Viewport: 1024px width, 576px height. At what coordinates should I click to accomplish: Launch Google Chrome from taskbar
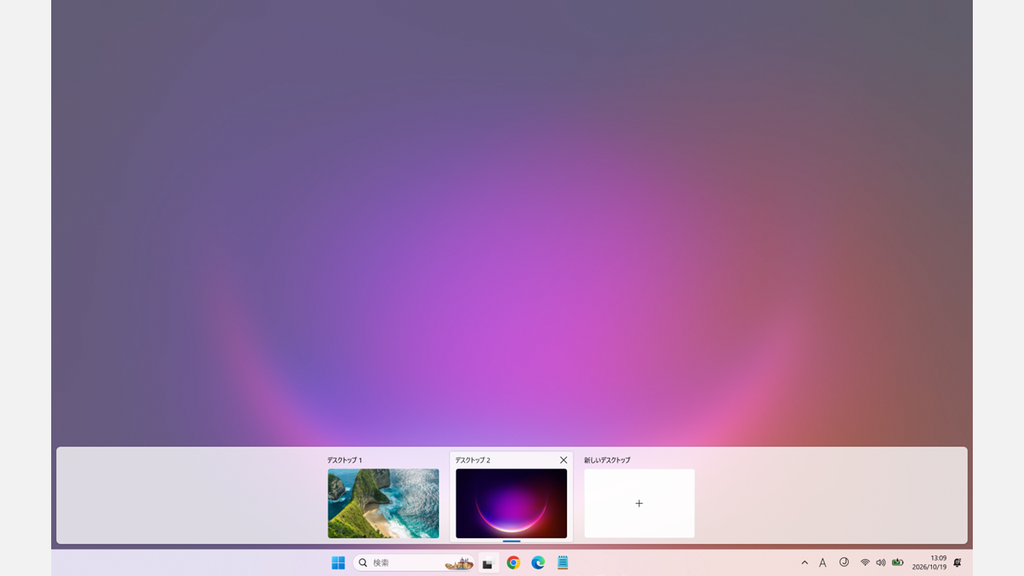[x=513, y=562]
